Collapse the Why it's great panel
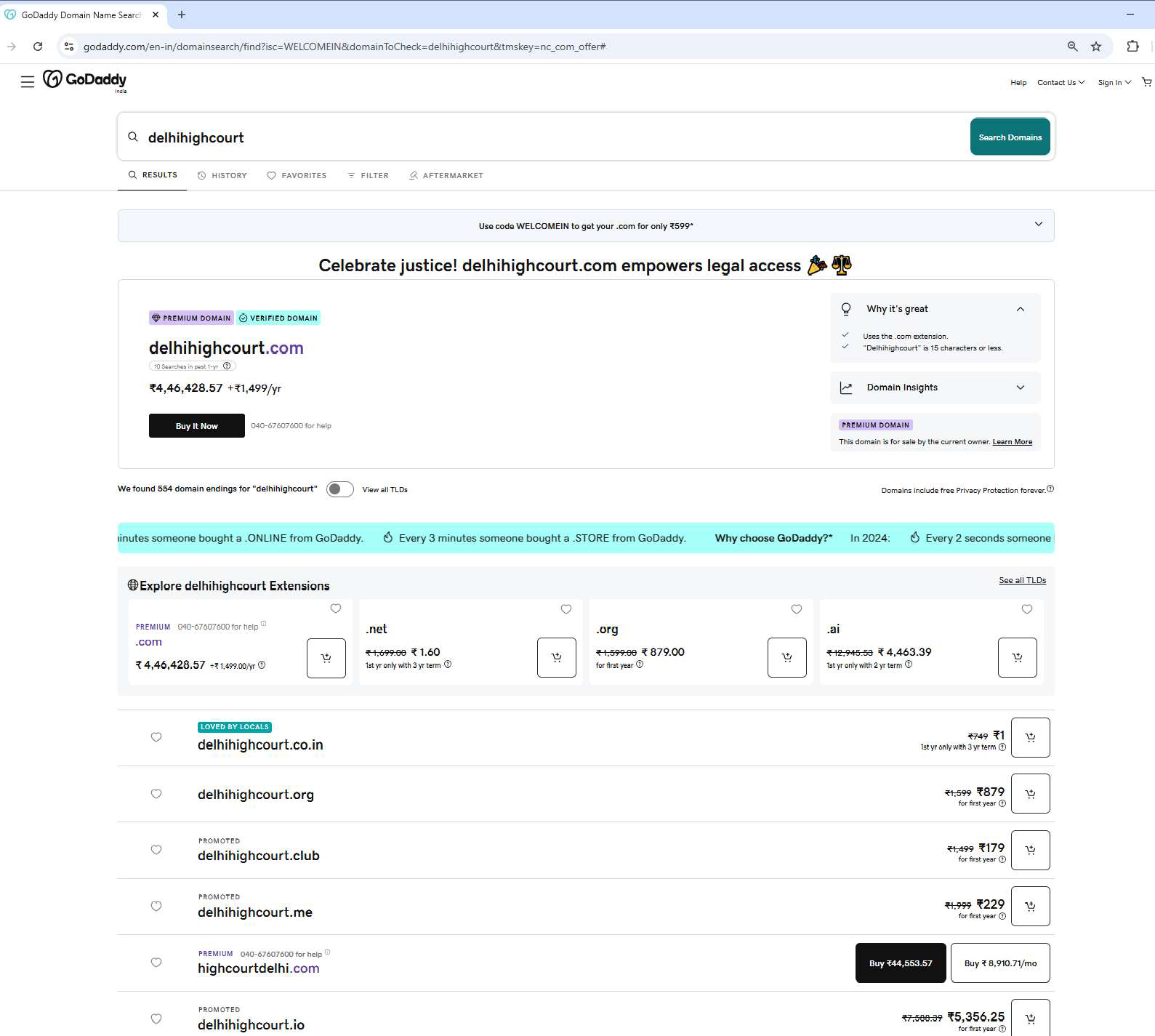The image size is (1155, 1036). [1021, 309]
